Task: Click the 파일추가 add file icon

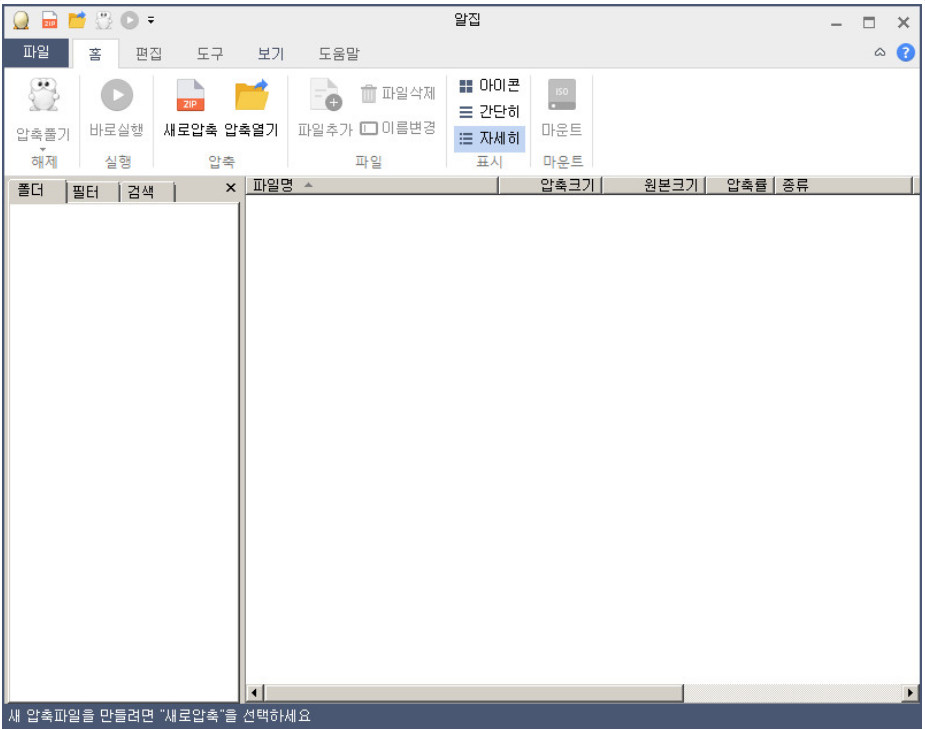Action: (326, 95)
